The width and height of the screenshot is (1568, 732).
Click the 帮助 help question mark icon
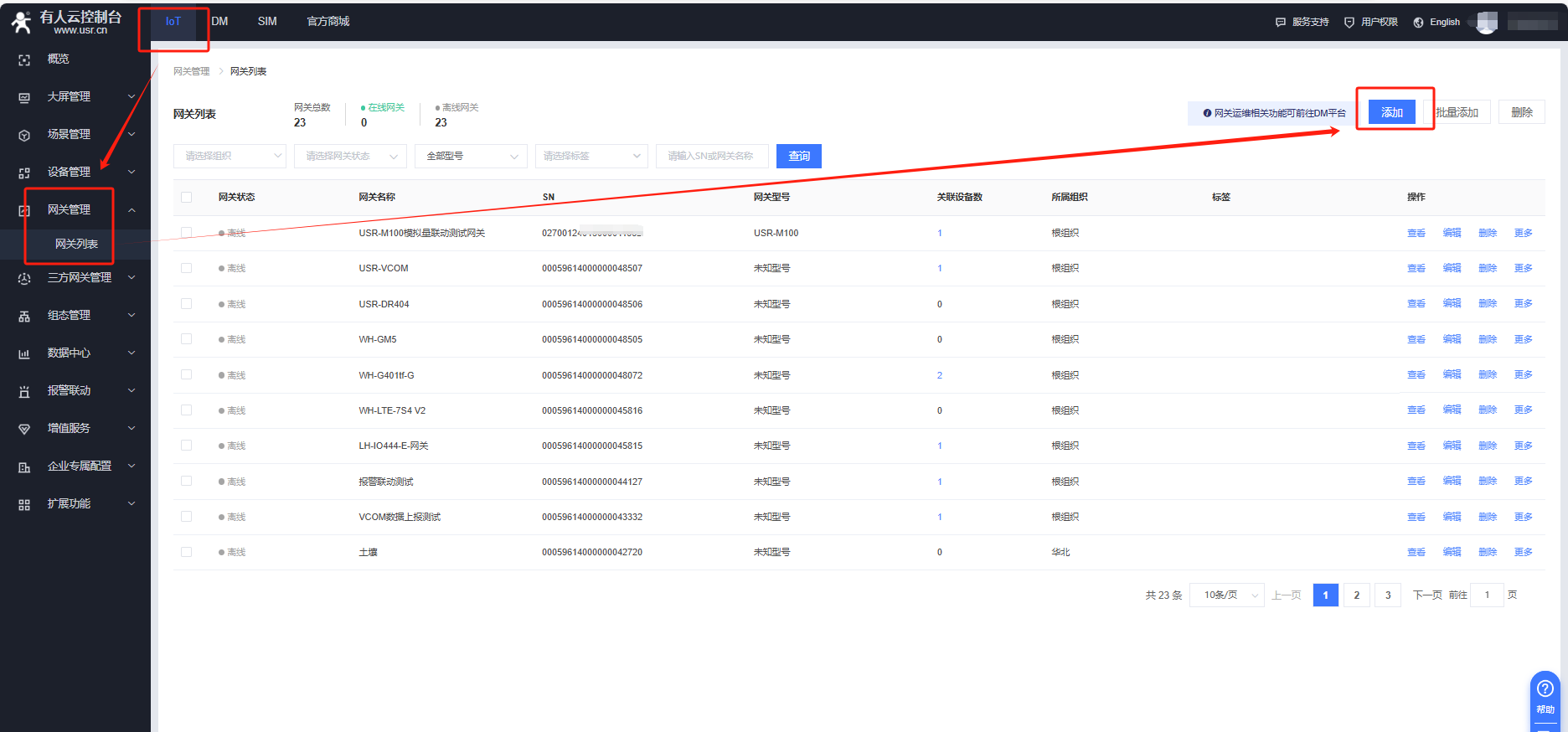(x=1545, y=689)
